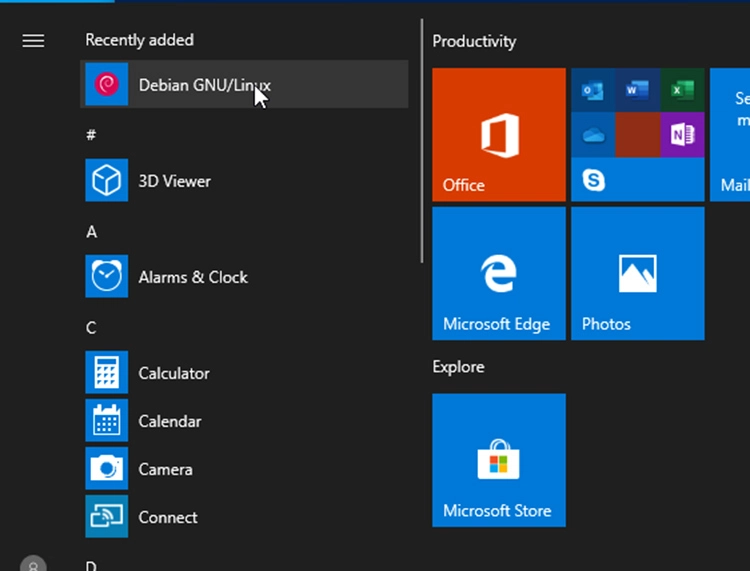Click the Camera label text
This screenshot has width=750, height=571.
pyautogui.click(x=165, y=469)
